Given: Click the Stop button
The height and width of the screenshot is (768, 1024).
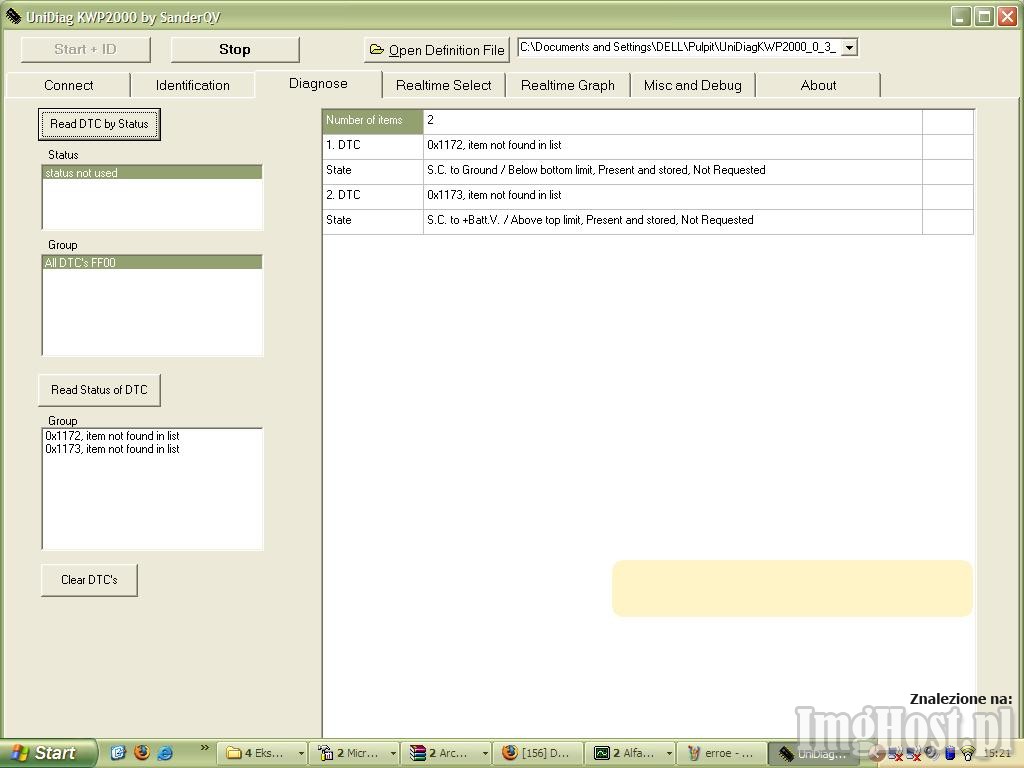Looking at the screenshot, I should 235,50.
